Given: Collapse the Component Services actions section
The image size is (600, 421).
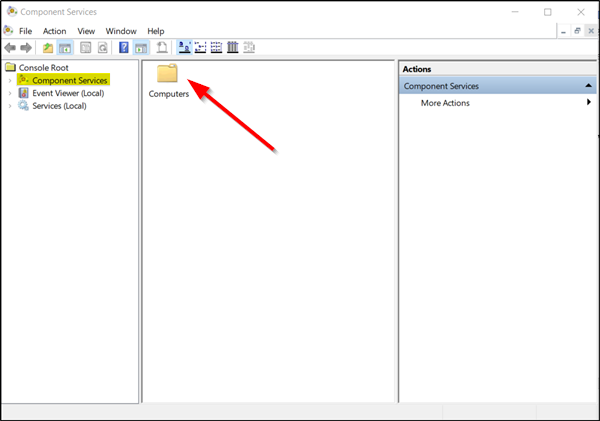Looking at the screenshot, I should (x=589, y=86).
